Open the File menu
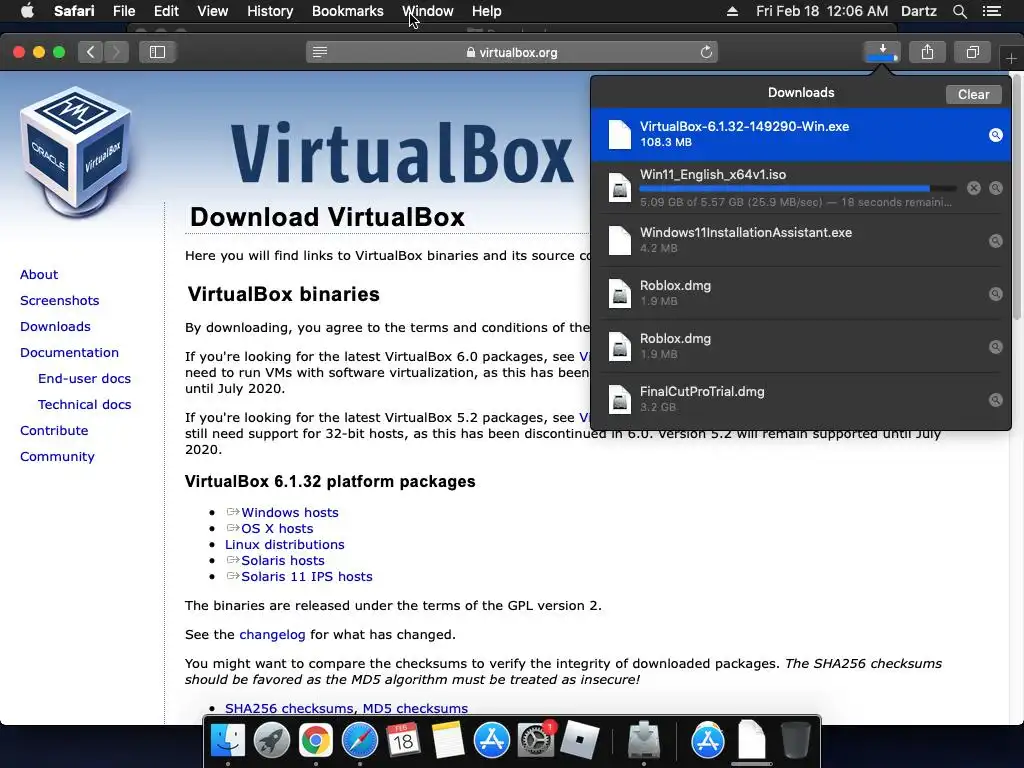 coord(124,11)
